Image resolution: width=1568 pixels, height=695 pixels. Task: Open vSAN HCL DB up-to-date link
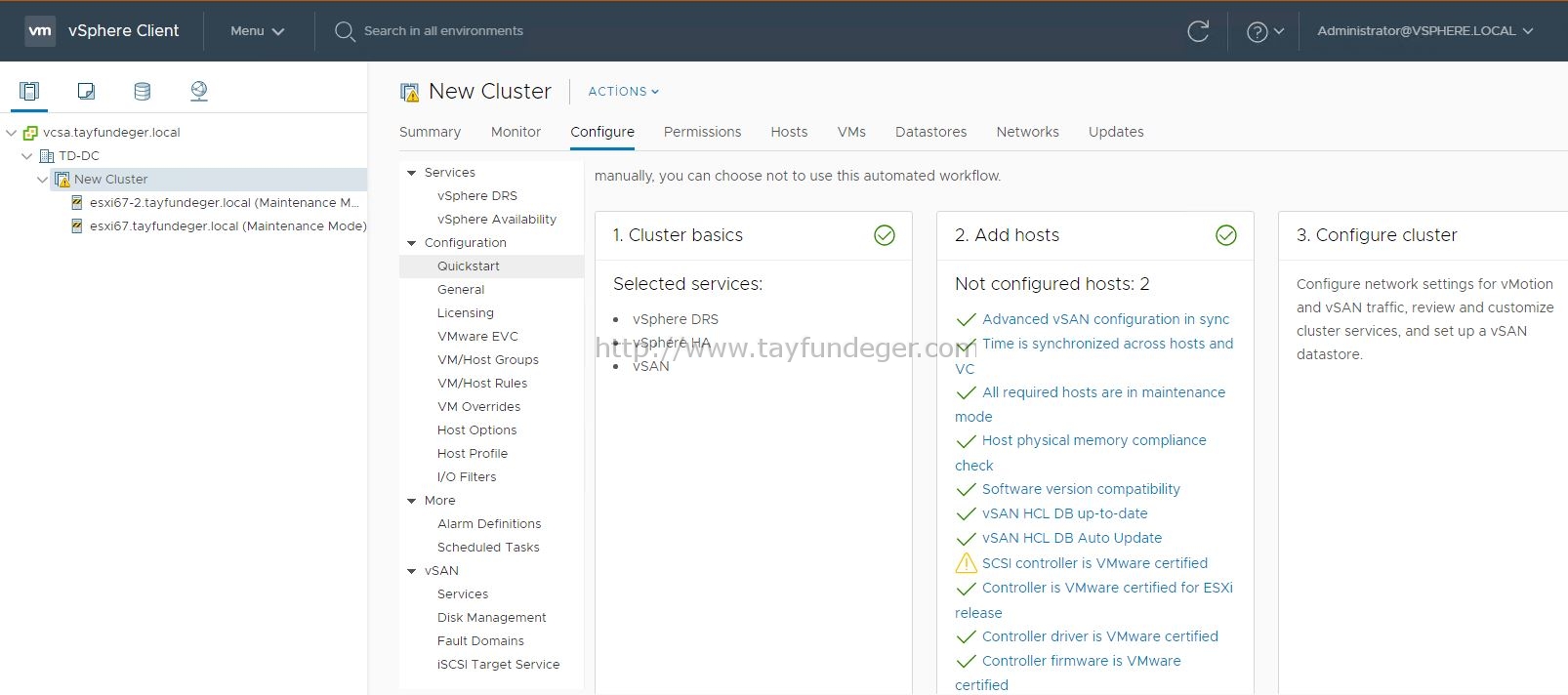point(1064,513)
